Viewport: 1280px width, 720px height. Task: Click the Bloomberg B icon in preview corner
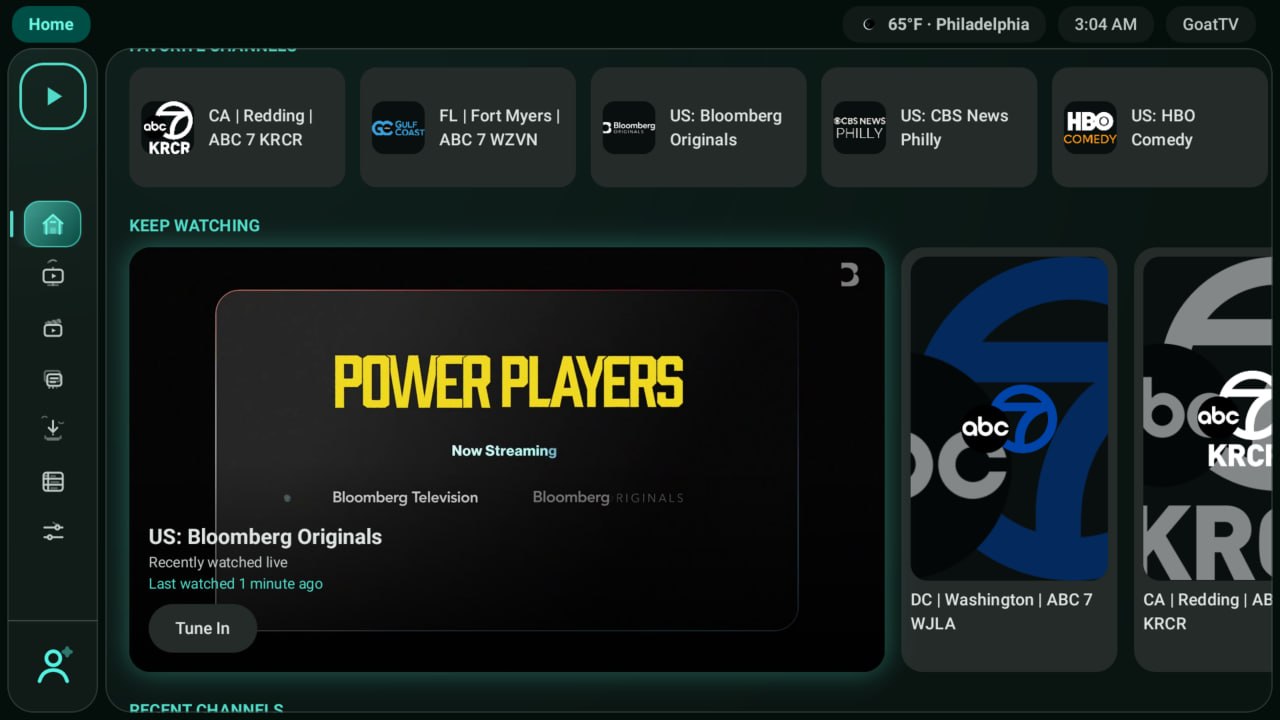(849, 274)
